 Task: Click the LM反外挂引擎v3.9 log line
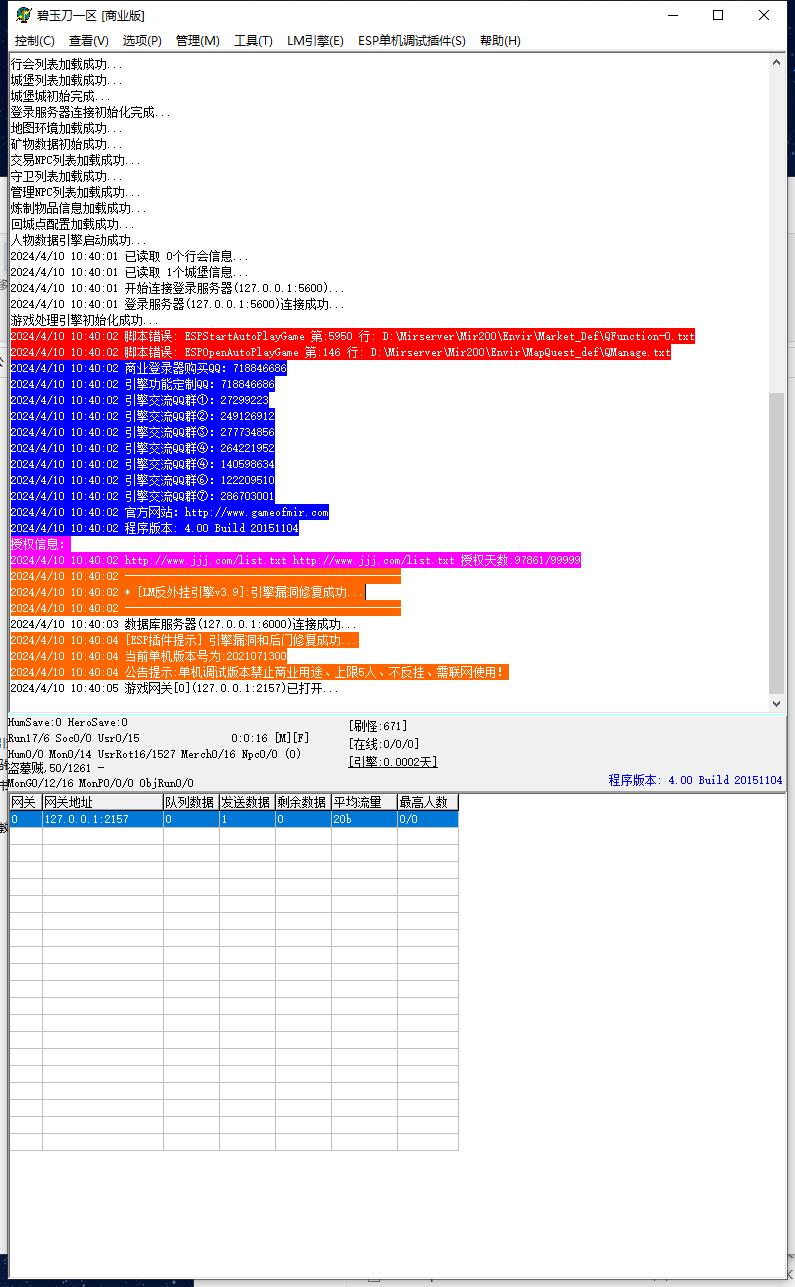[x=188, y=592]
